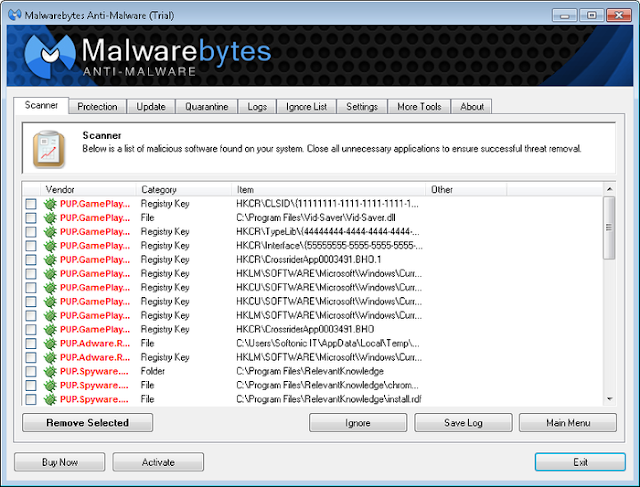Screen dimensions: 640x487
Task: Click the Other column header
Action: (466, 189)
